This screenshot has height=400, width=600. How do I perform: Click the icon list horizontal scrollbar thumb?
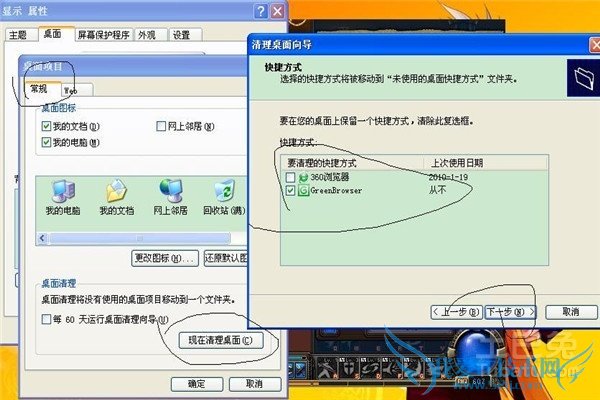(140, 238)
